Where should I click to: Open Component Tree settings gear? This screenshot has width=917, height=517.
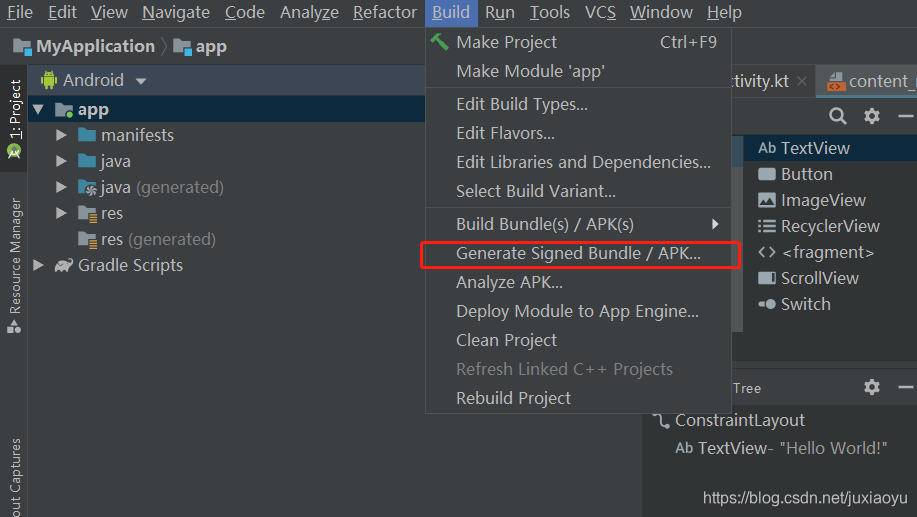click(x=871, y=387)
